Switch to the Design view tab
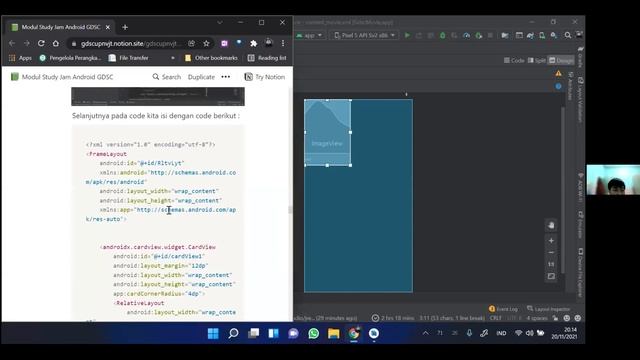 (561, 60)
